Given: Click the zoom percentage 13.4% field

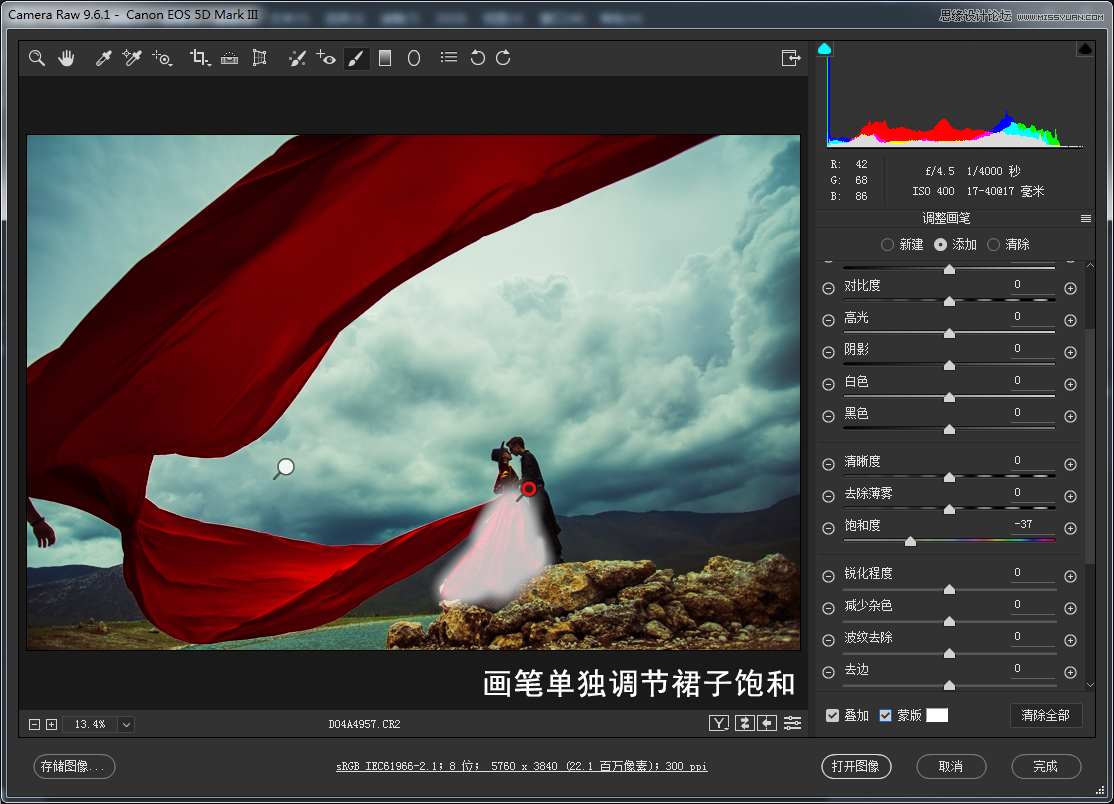Looking at the screenshot, I should click(90, 724).
